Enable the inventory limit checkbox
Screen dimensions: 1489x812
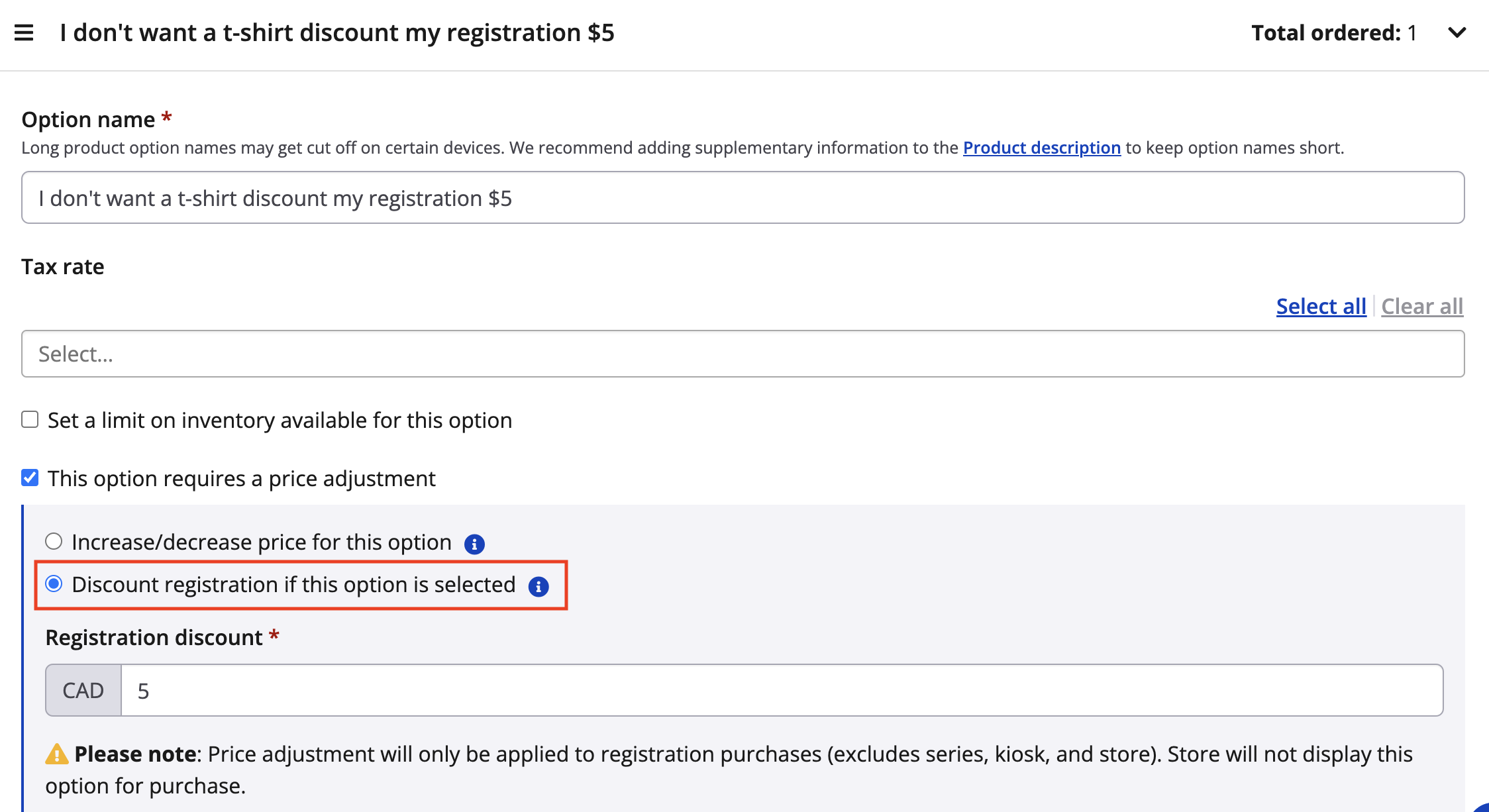(x=30, y=420)
